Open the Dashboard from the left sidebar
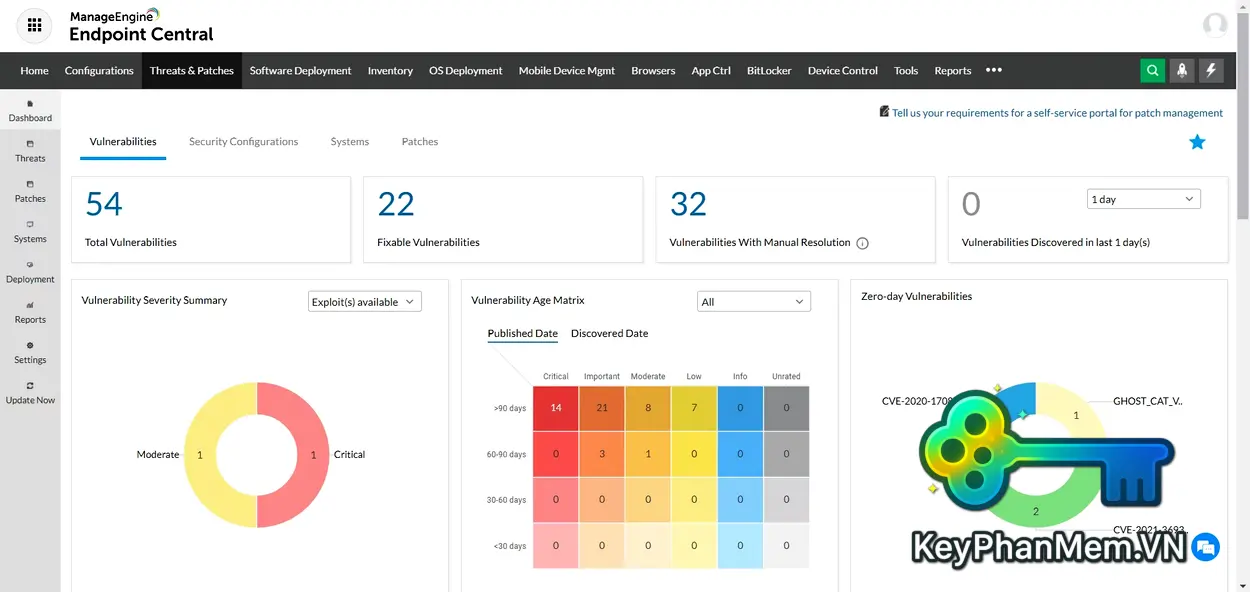This screenshot has height=592, width=1250. pos(30,110)
